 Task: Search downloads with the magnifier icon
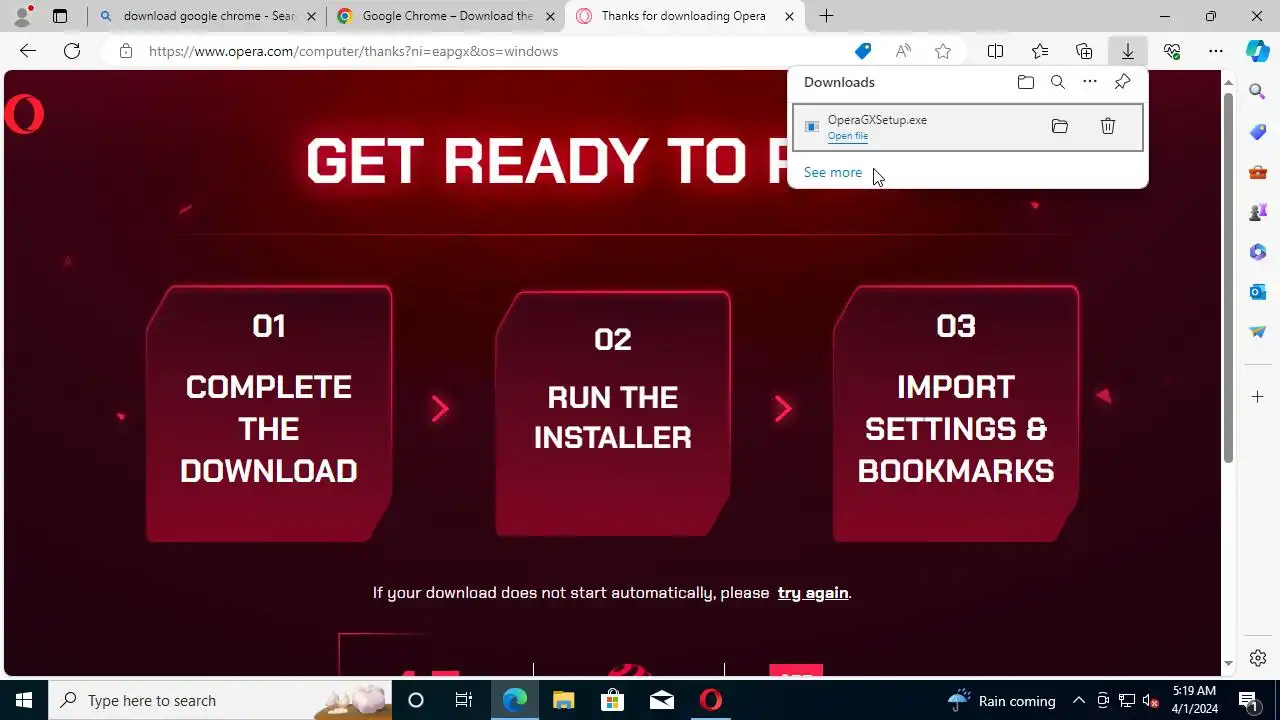click(x=1058, y=82)
